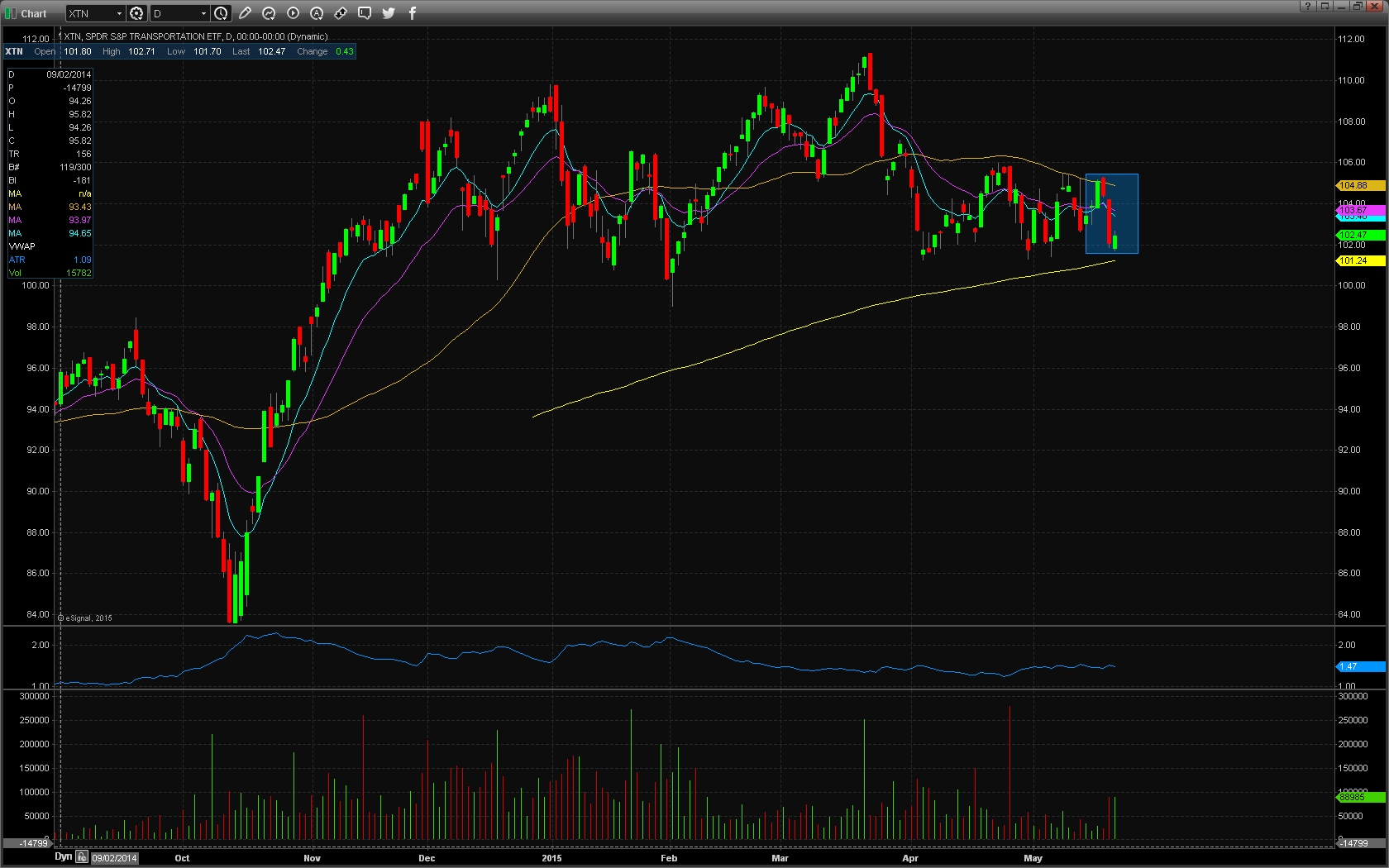The height and width of the screenshot is (868, 1389).
Task: Click the 103.67 magenta MA price tag
Action: click(1360, 211)
